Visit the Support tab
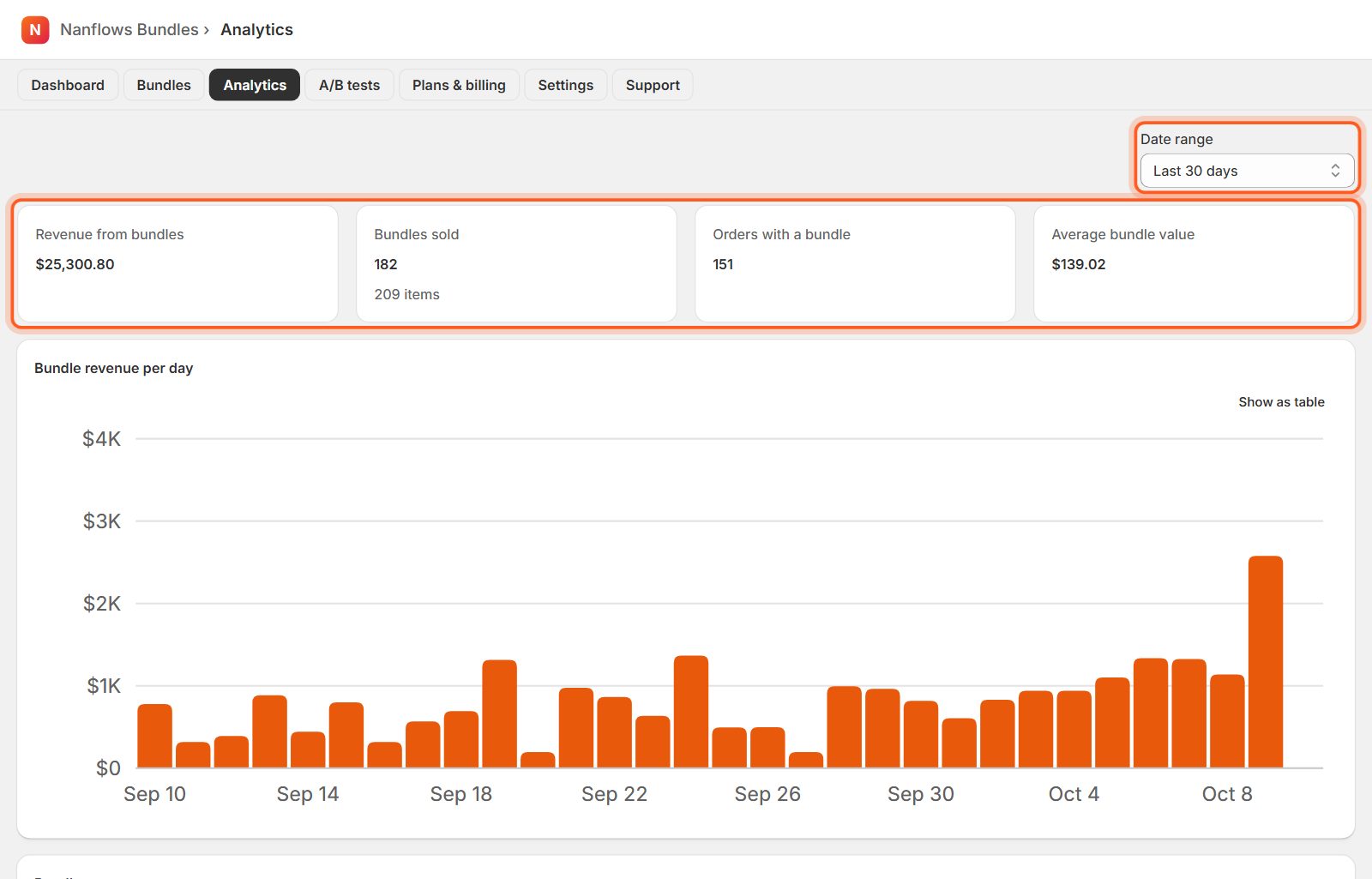The height and width of the screenshot is (879, 1372). [653, 85]
